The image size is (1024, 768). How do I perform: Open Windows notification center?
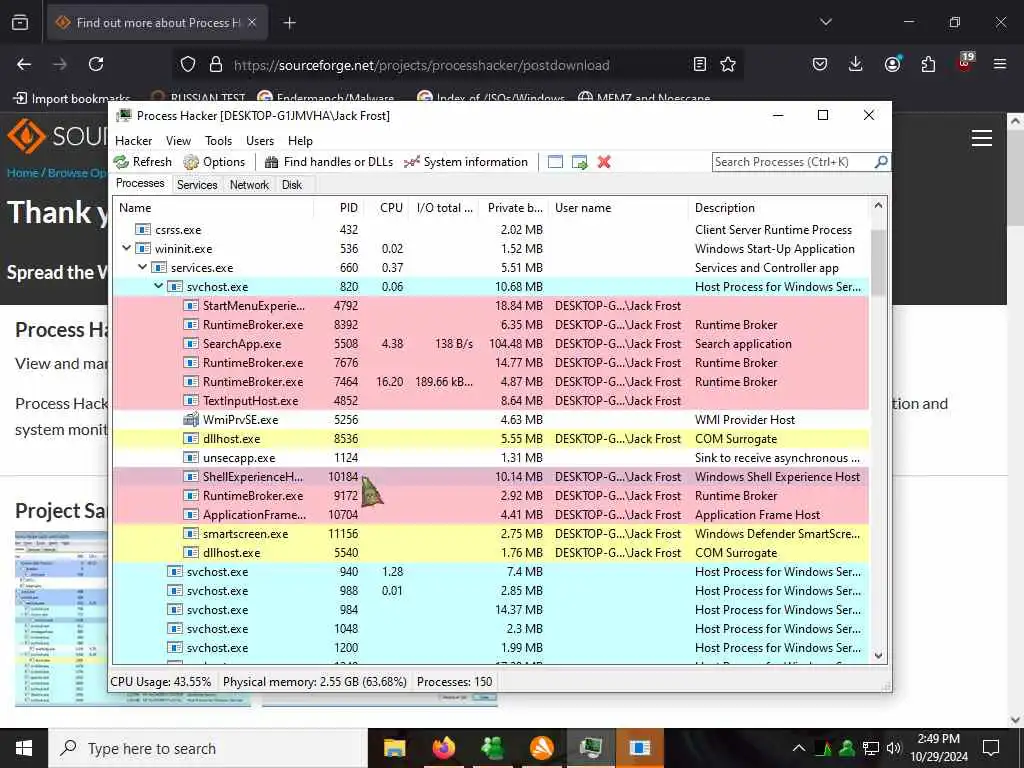(x=991, y=748)
